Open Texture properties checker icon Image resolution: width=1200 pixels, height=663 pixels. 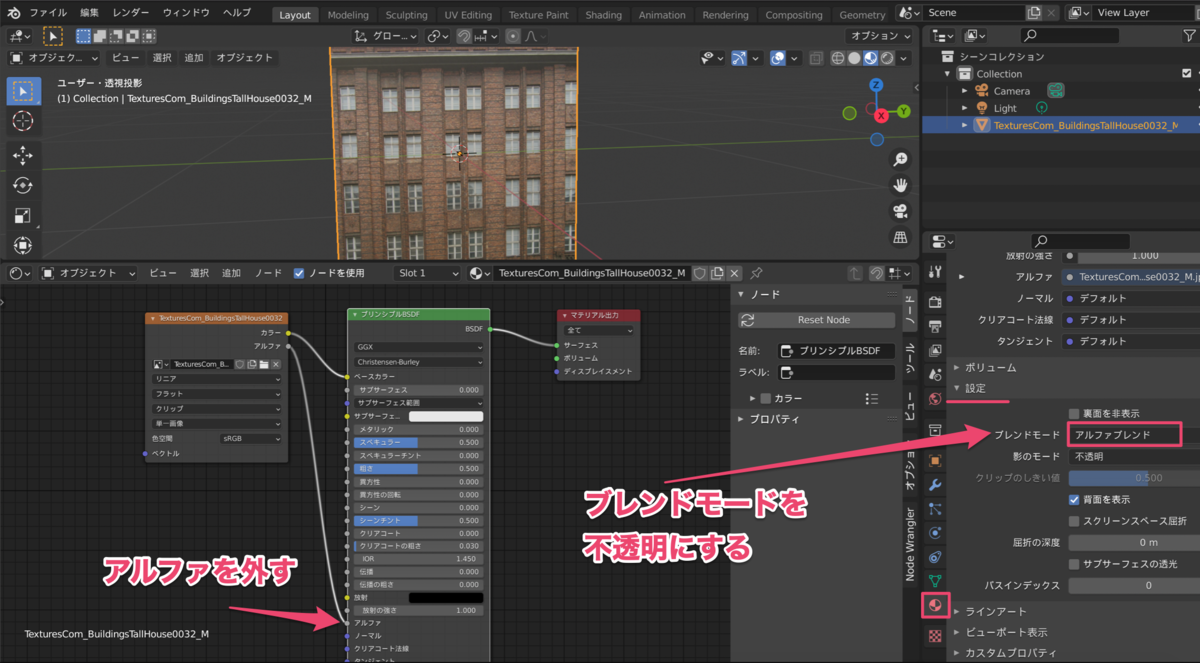[x=935, y=635]
